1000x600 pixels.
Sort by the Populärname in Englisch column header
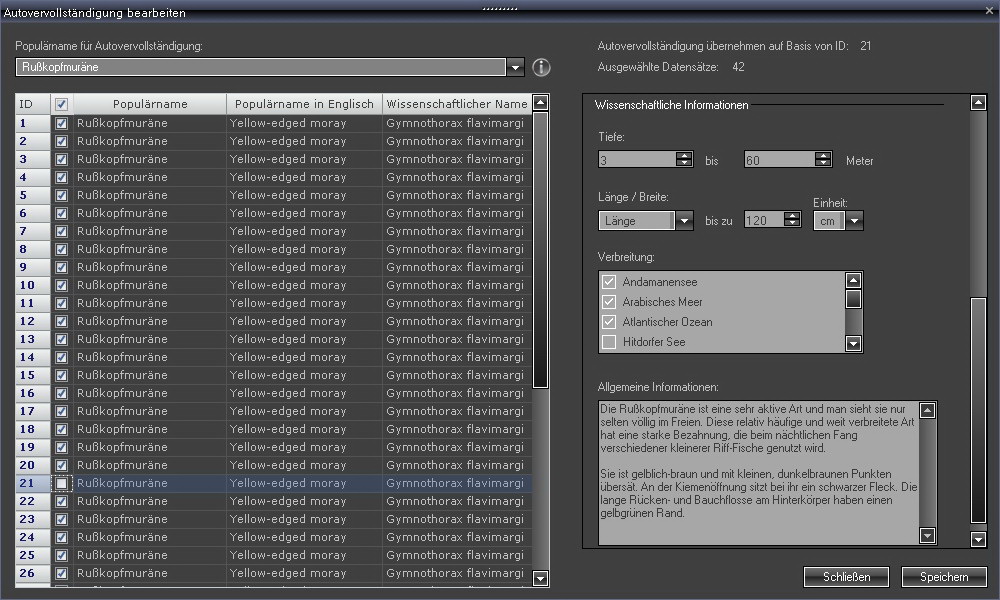[x=304, y=104]
